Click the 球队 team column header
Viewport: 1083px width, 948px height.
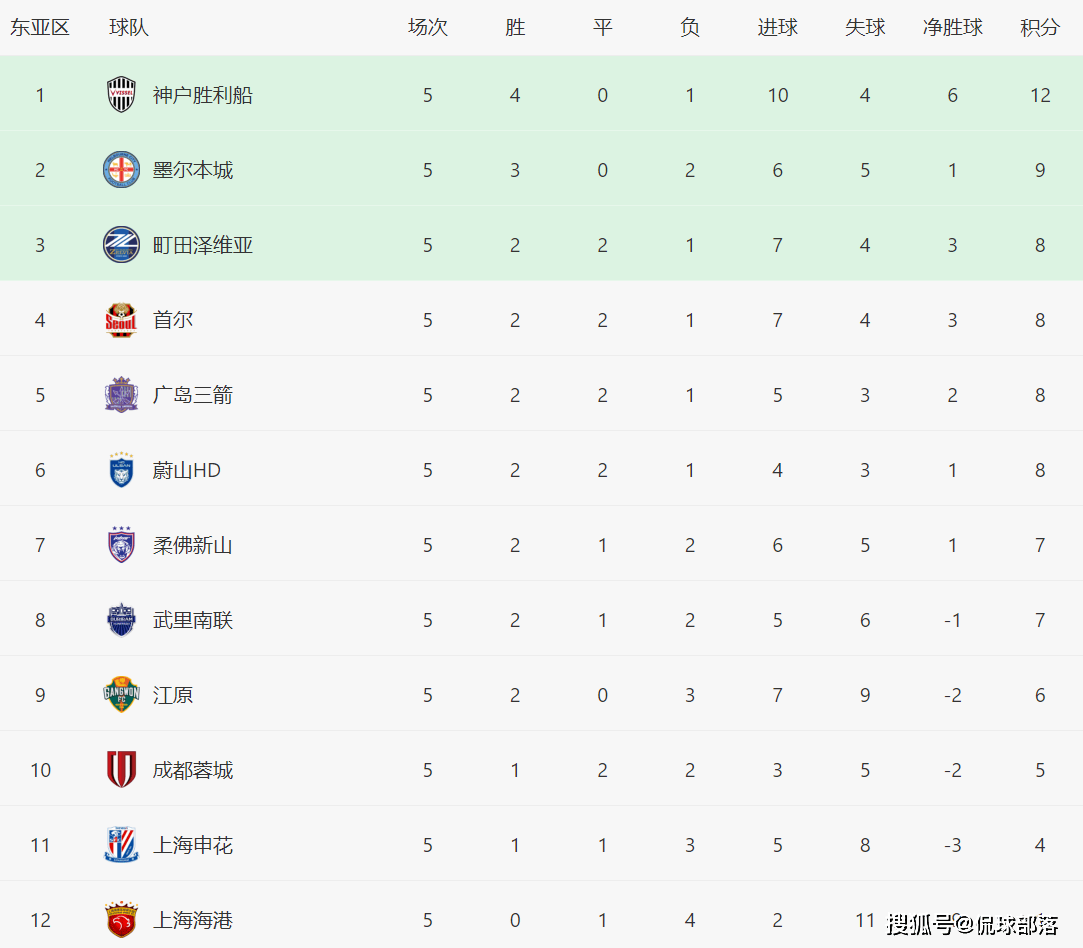point(129,28)
